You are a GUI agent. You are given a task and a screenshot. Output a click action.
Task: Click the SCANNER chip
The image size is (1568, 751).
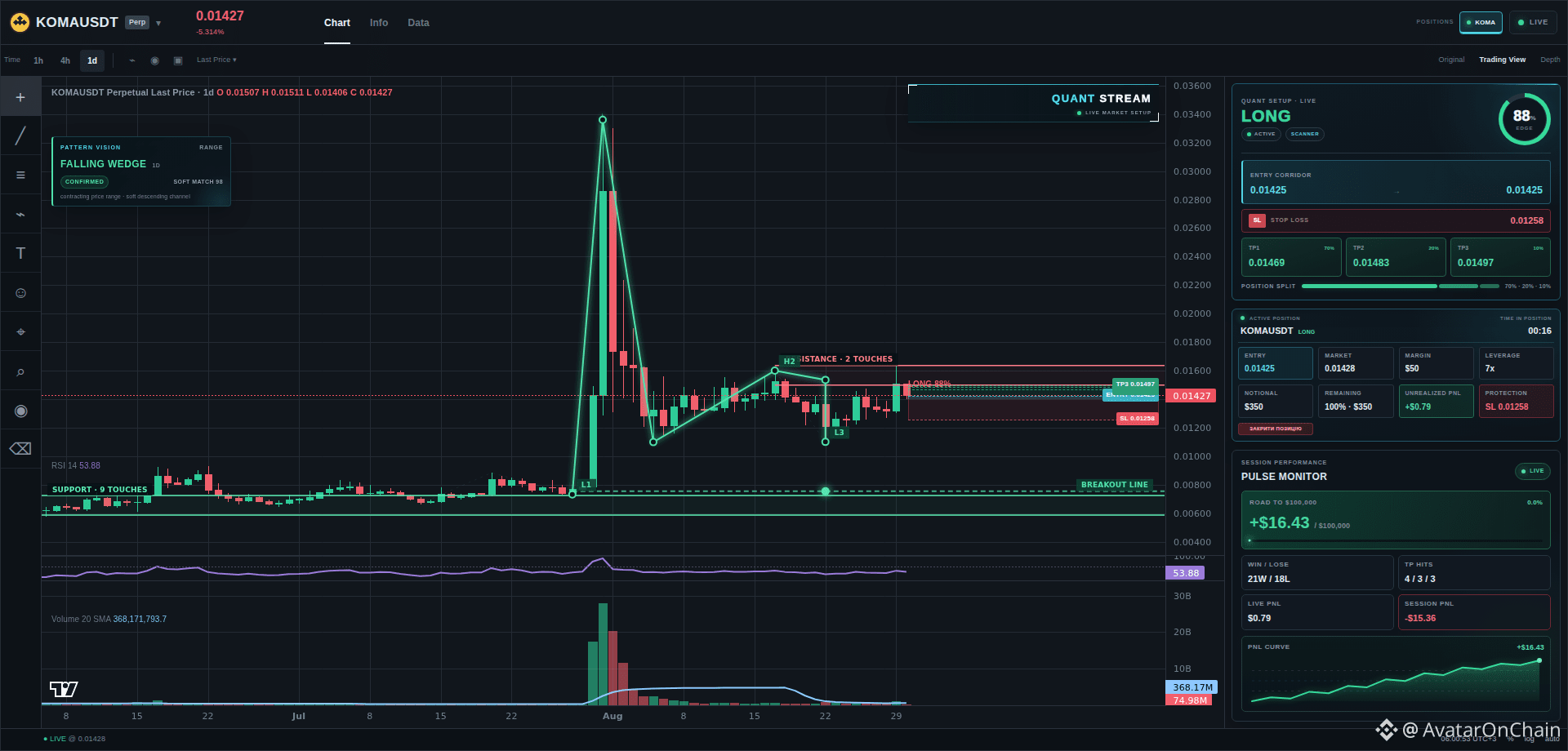[1305, 134]
